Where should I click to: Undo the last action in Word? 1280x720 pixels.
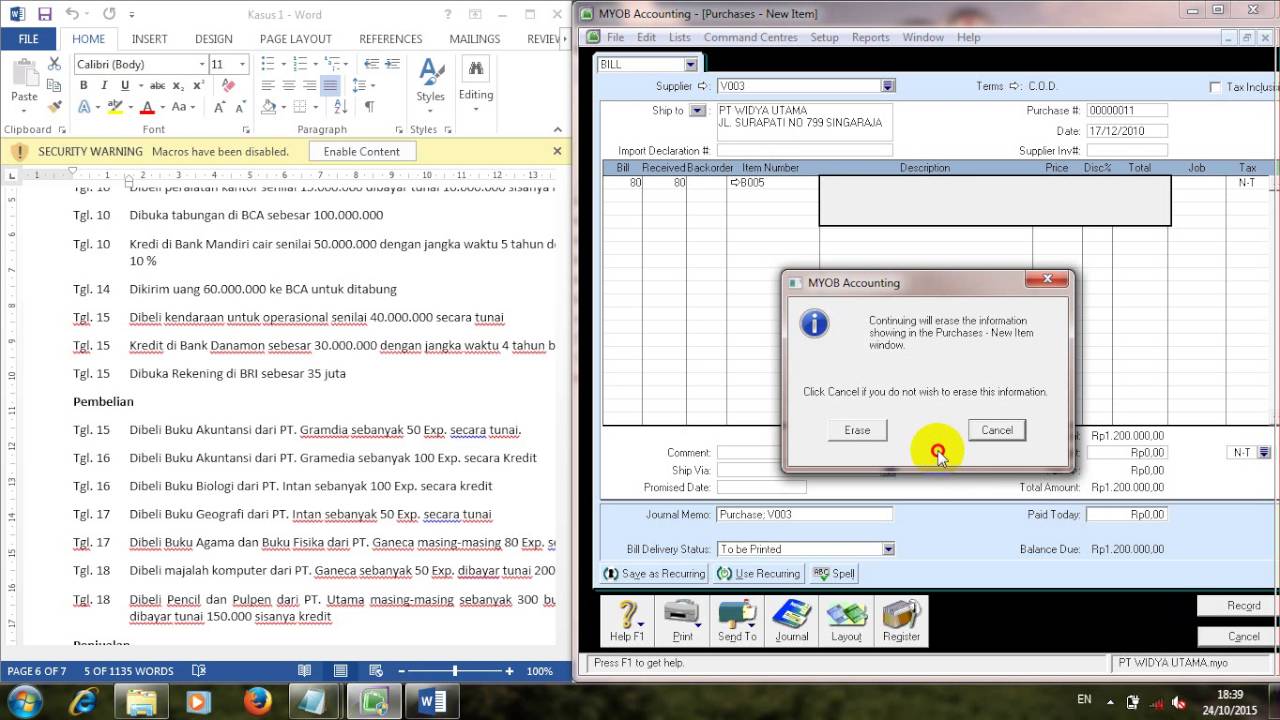[72, 14]
